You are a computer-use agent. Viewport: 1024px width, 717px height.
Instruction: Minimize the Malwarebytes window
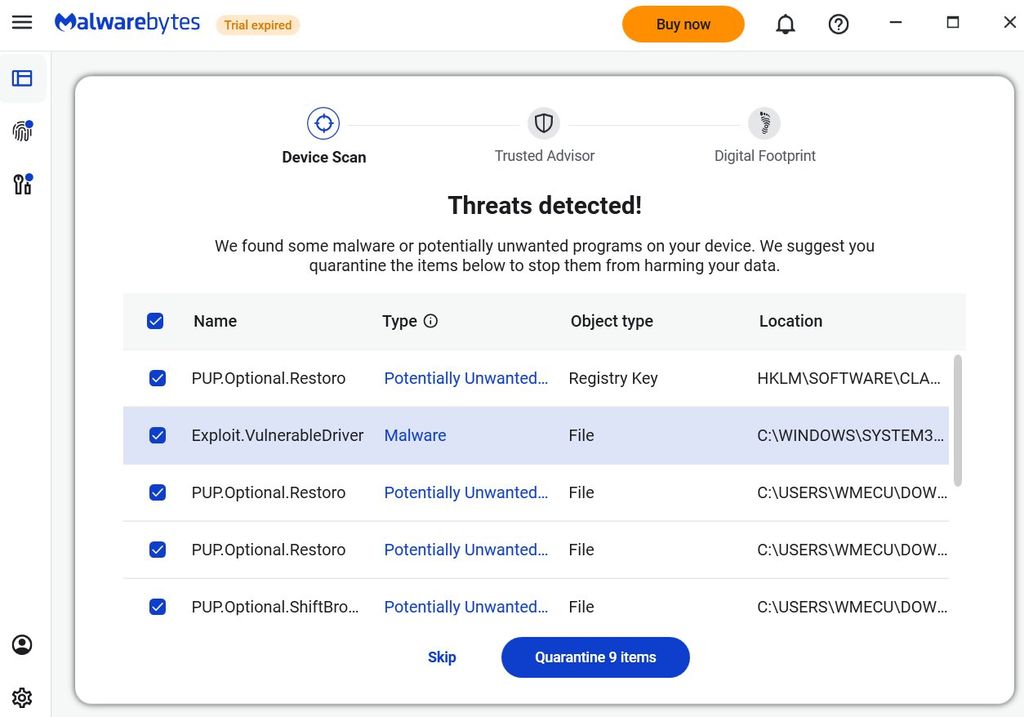[x=895, y=23]
